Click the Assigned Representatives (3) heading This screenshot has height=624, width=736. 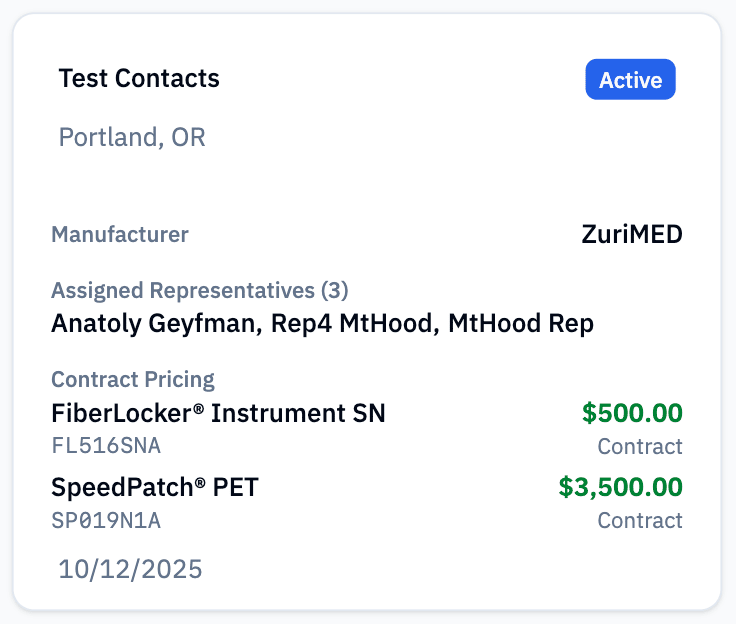(199, 290)
